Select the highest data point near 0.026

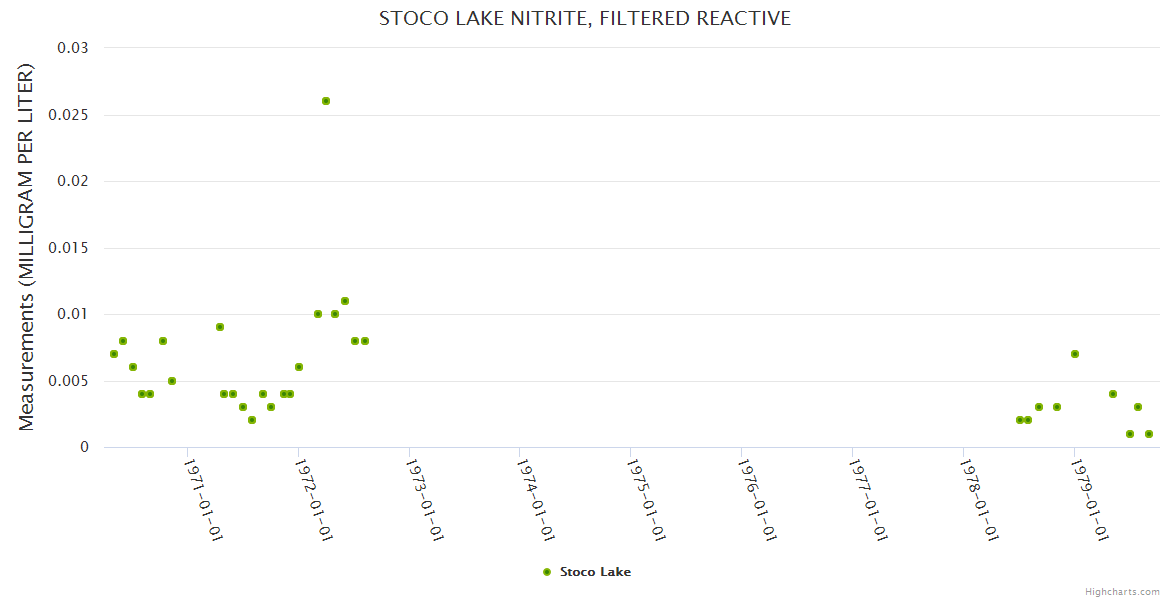(326, 101)
